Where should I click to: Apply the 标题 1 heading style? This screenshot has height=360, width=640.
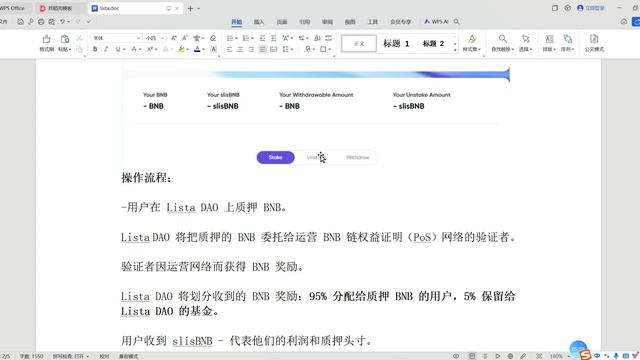tap(396, 43)
